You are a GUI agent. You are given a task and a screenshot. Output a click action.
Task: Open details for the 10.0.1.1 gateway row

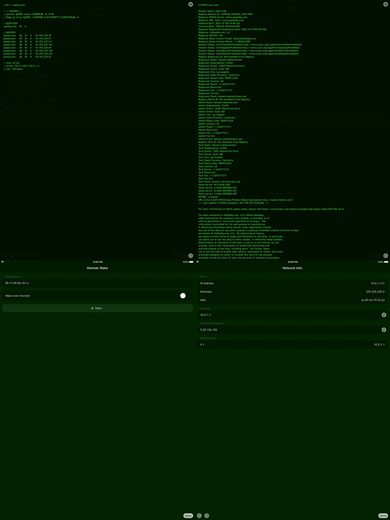(384, 315)
